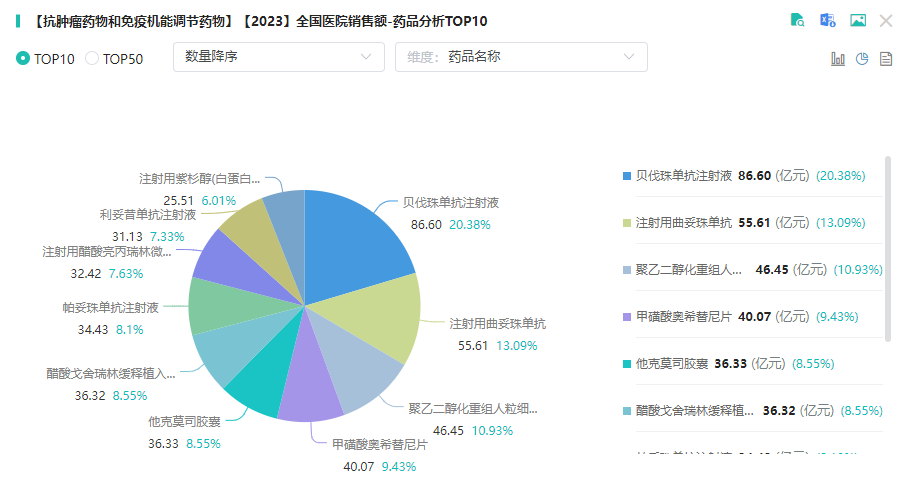907x479 pixels.
Task: Click the document search icon
Action: pyautogui.click(x=797, y=21)
